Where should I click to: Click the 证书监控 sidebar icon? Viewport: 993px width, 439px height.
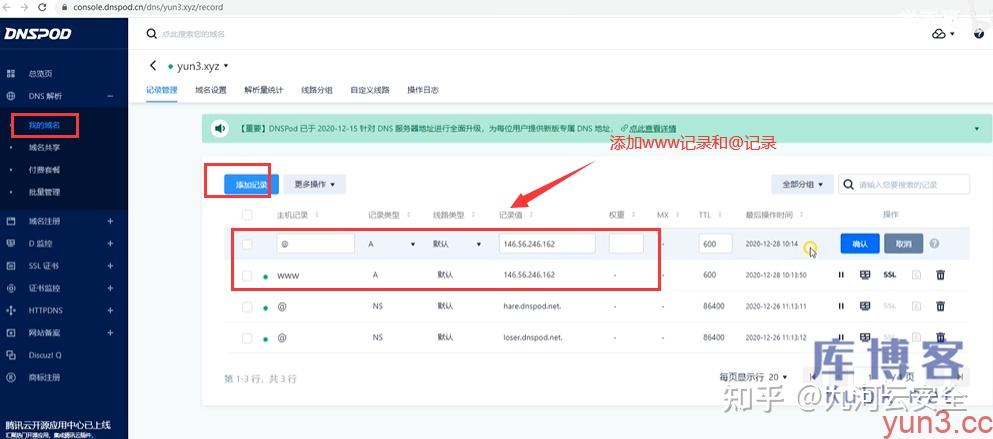[x=11, y=288]
